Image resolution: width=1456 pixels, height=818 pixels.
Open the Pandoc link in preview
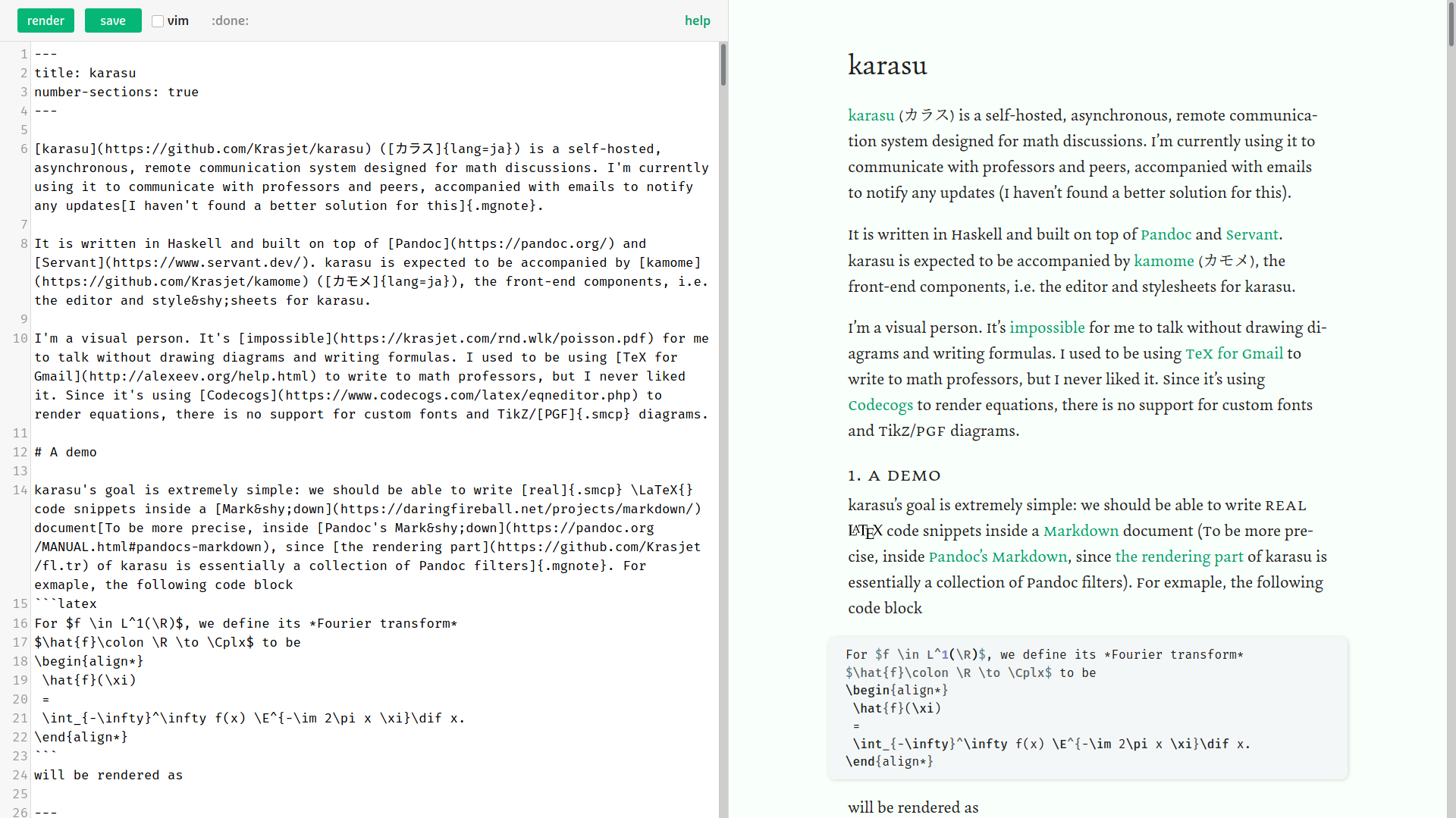click(x=1166, y=235)
